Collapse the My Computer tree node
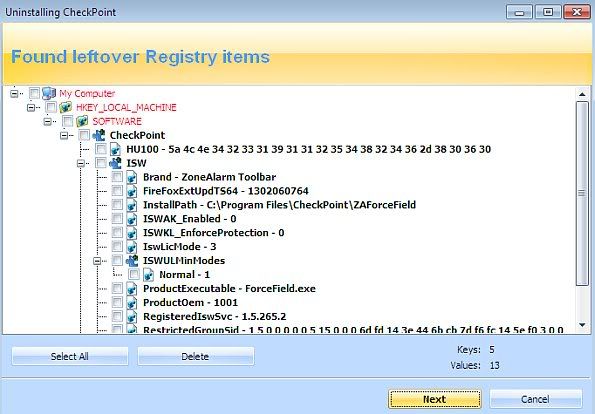This screenshot has width=595, height=414. [x=14, y=93]
